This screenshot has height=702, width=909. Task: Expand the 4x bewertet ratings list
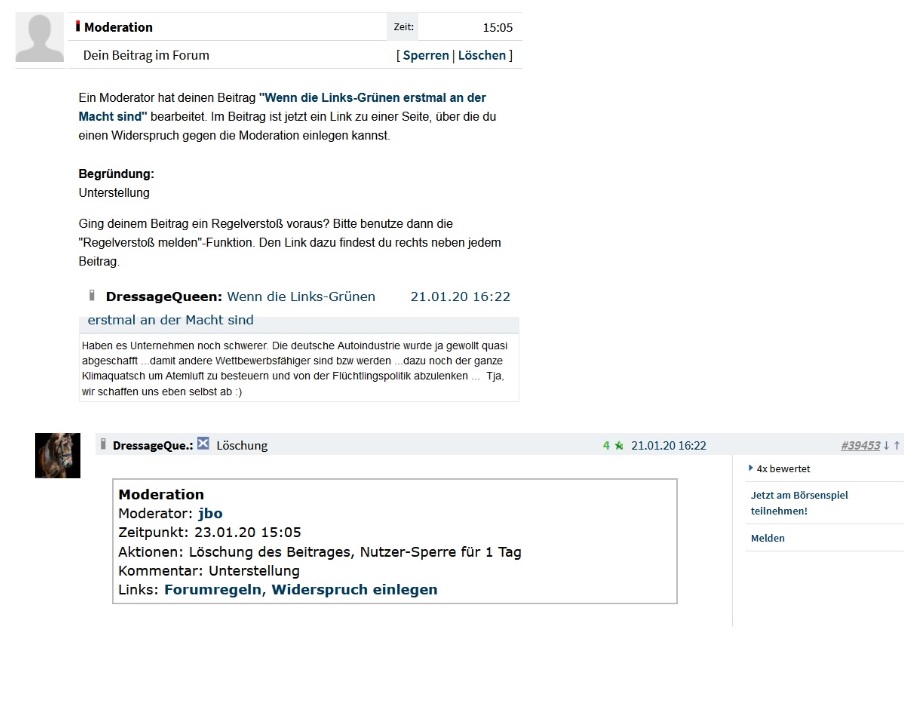(780, 468)
